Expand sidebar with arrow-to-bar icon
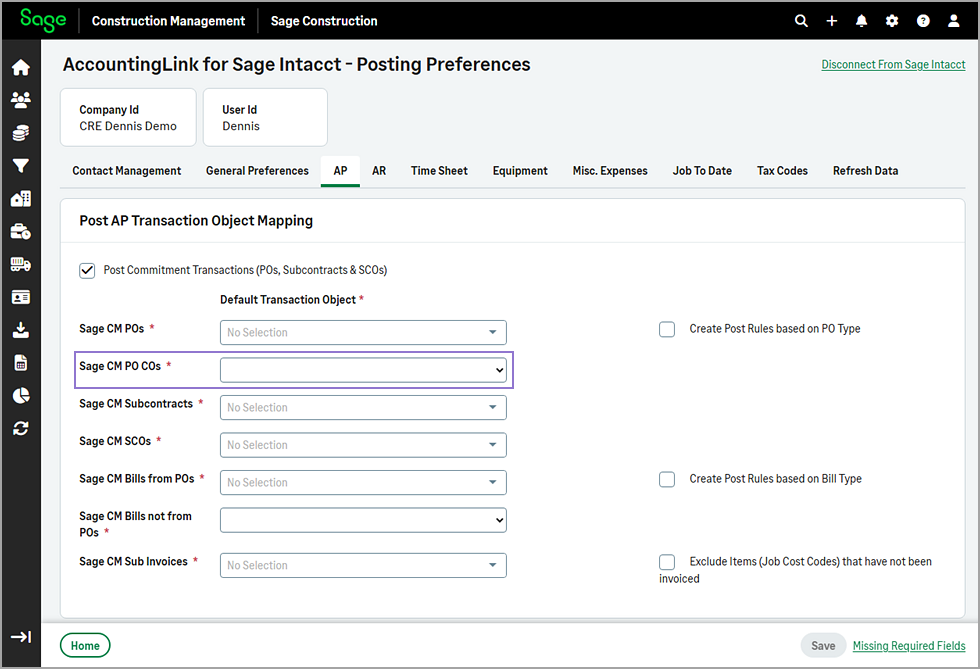This screenshot has height=669, width=980. click(x=21, y=637)
